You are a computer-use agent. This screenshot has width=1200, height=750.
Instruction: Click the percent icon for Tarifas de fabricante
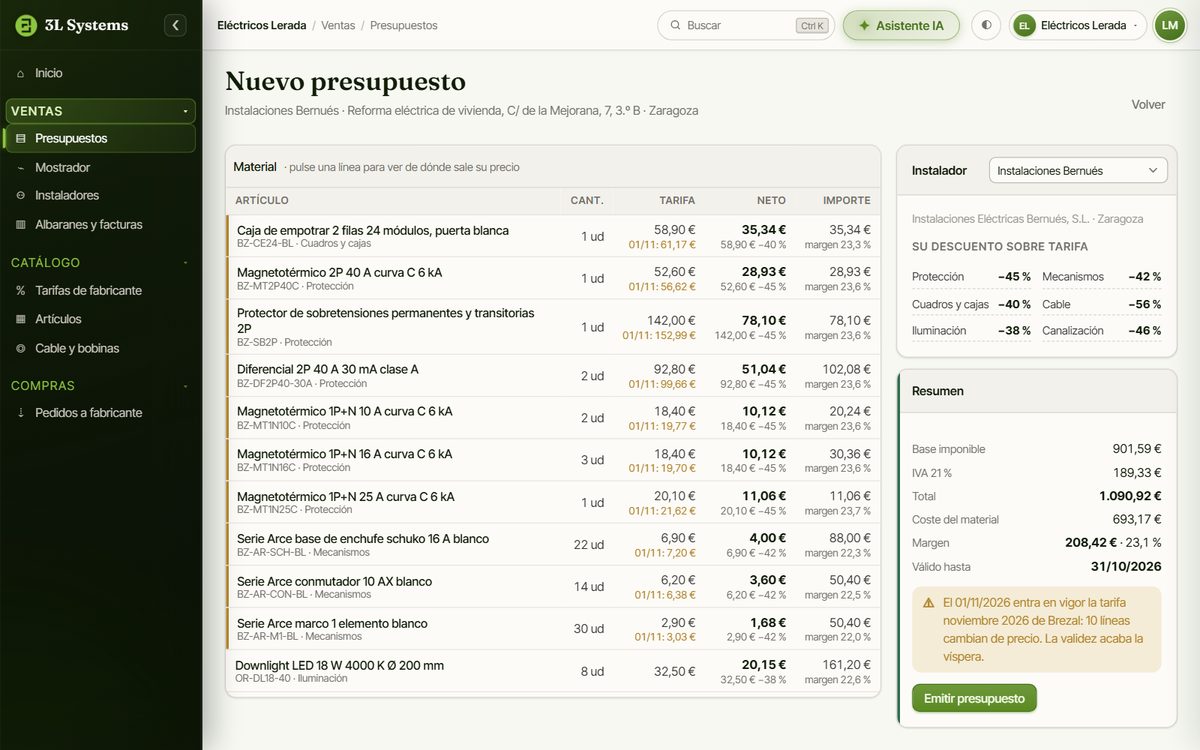coord(21,291)
